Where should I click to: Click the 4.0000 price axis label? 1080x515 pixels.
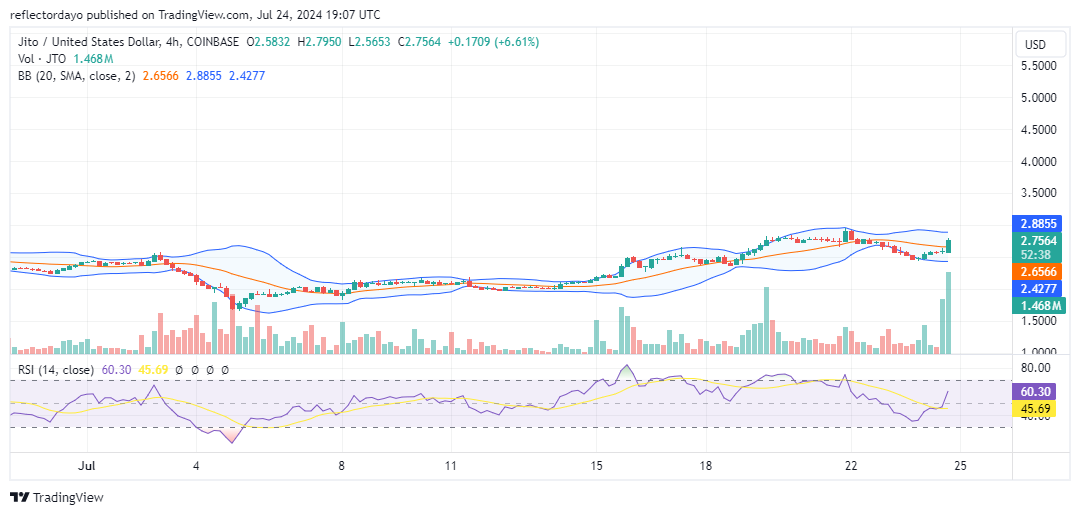pyautogui.click(x=1039, y=162)
